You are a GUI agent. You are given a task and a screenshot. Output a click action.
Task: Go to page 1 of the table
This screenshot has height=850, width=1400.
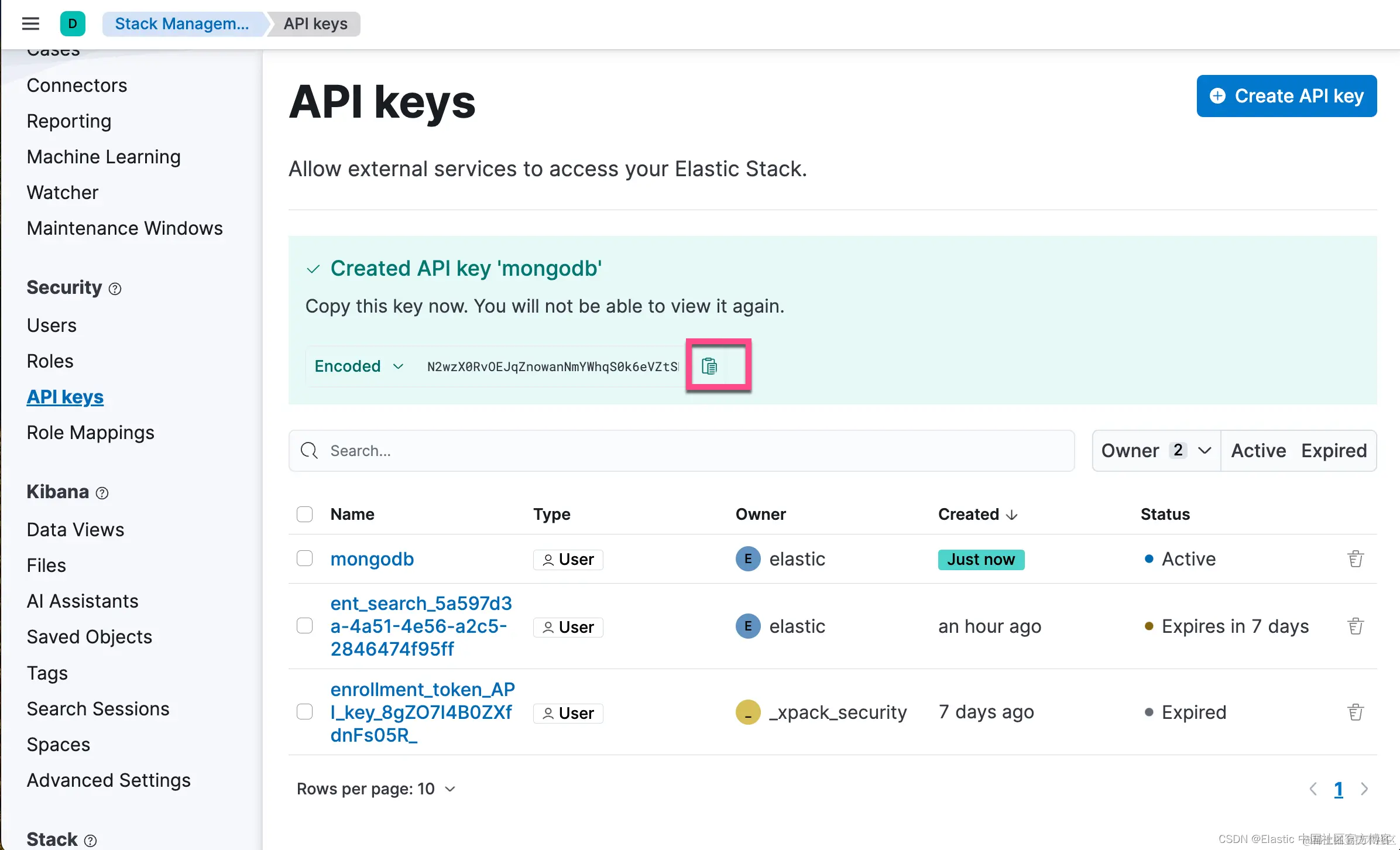tap(1339, 789)
